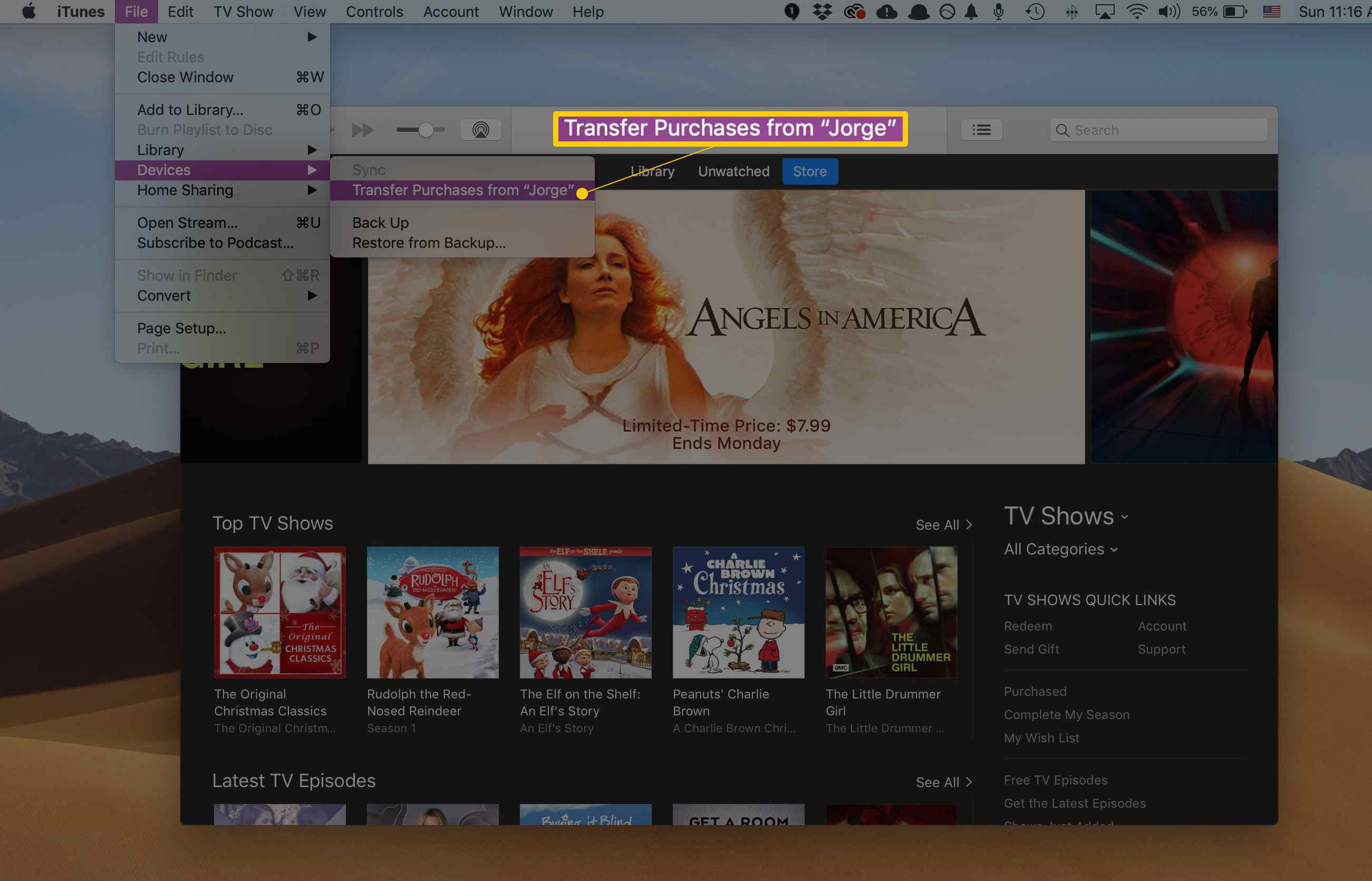This screenshot has width=1372, height=881.
Task: Open the battery status menu bar icon
Action: pyautogui.click(x=1219, y=12)
